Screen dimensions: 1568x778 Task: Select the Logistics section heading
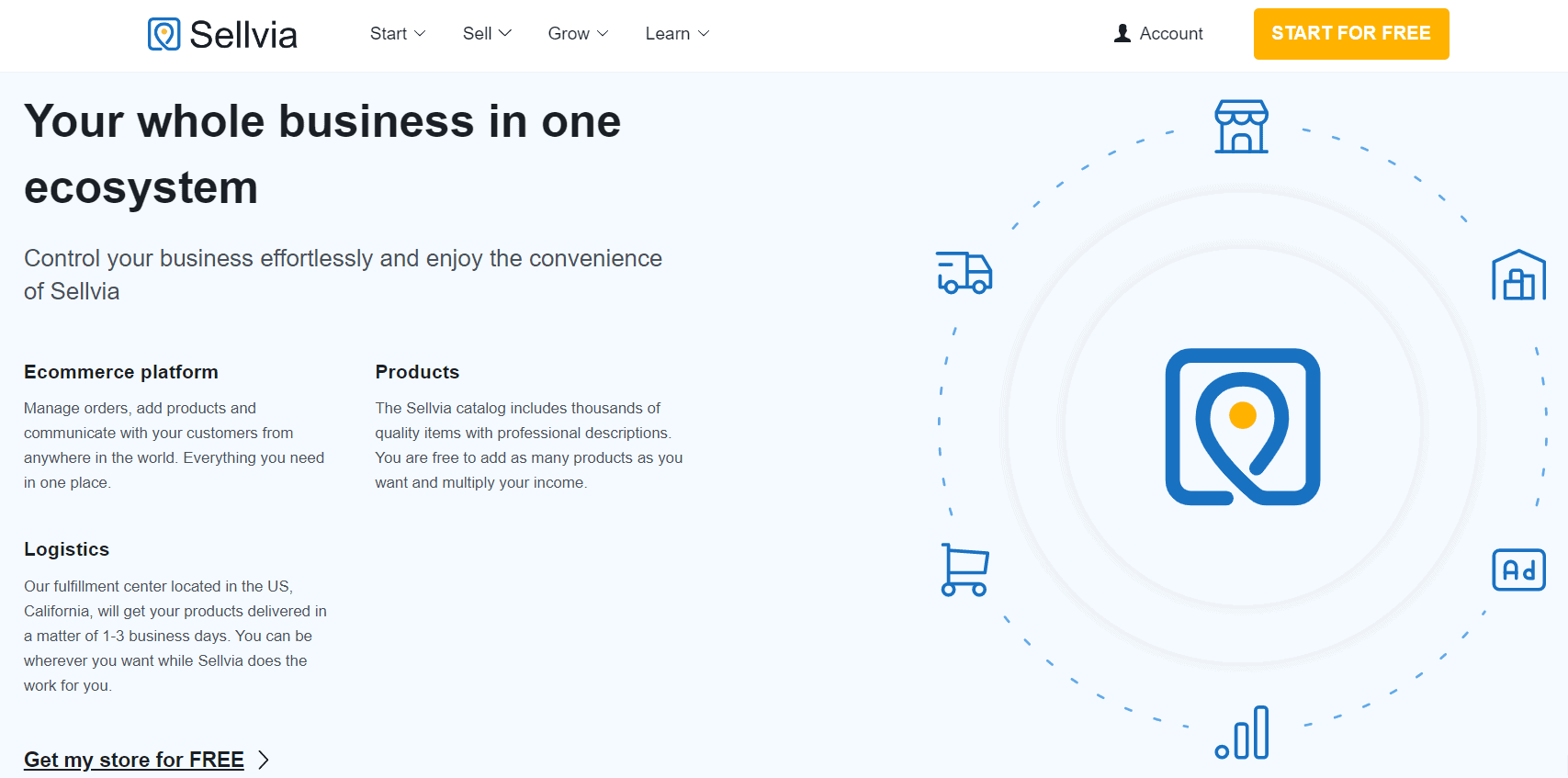[66, 549]
